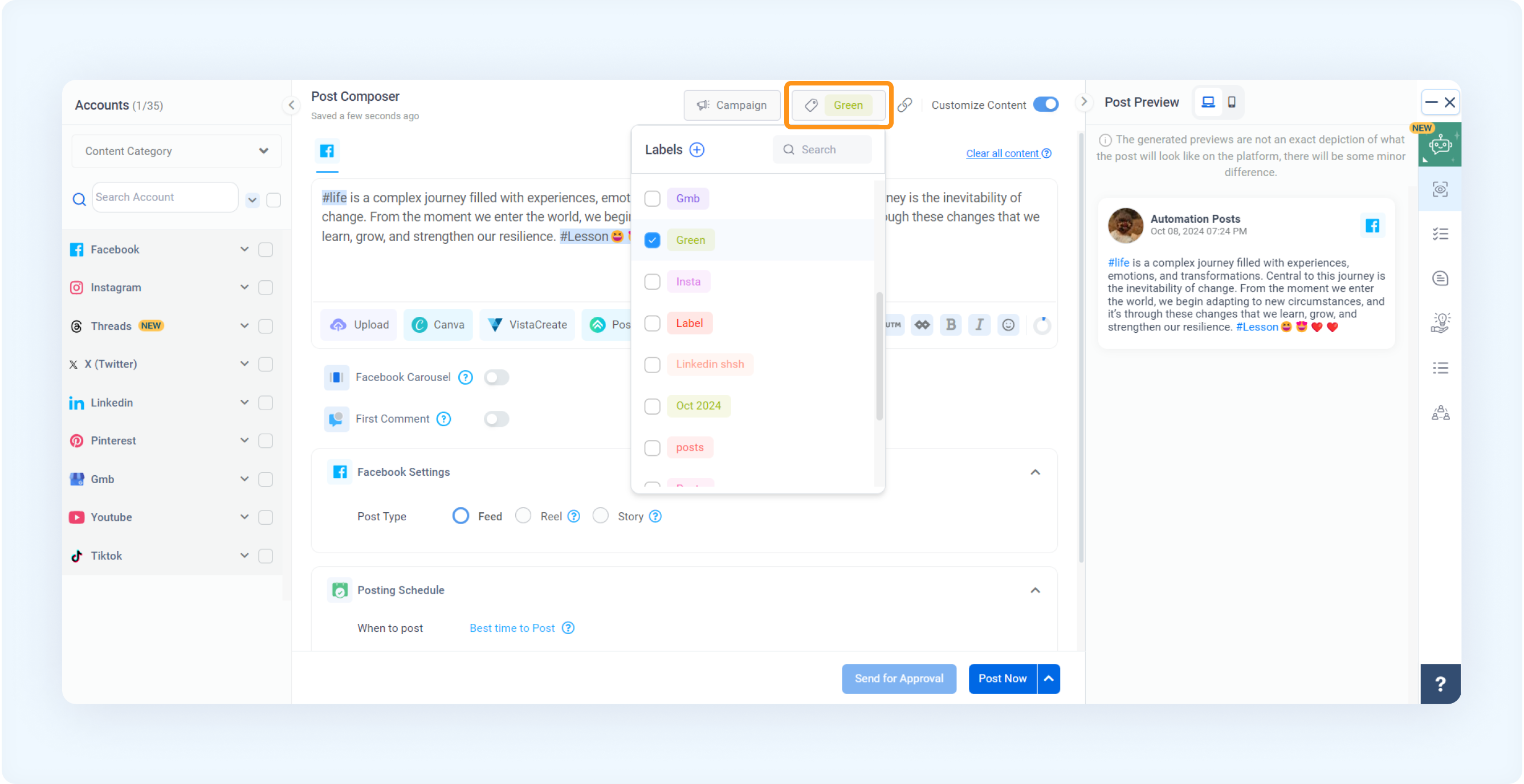Screen dimensions: 1524x784
Task: Open the team members sidebar icon
Action: point(1440,413)
